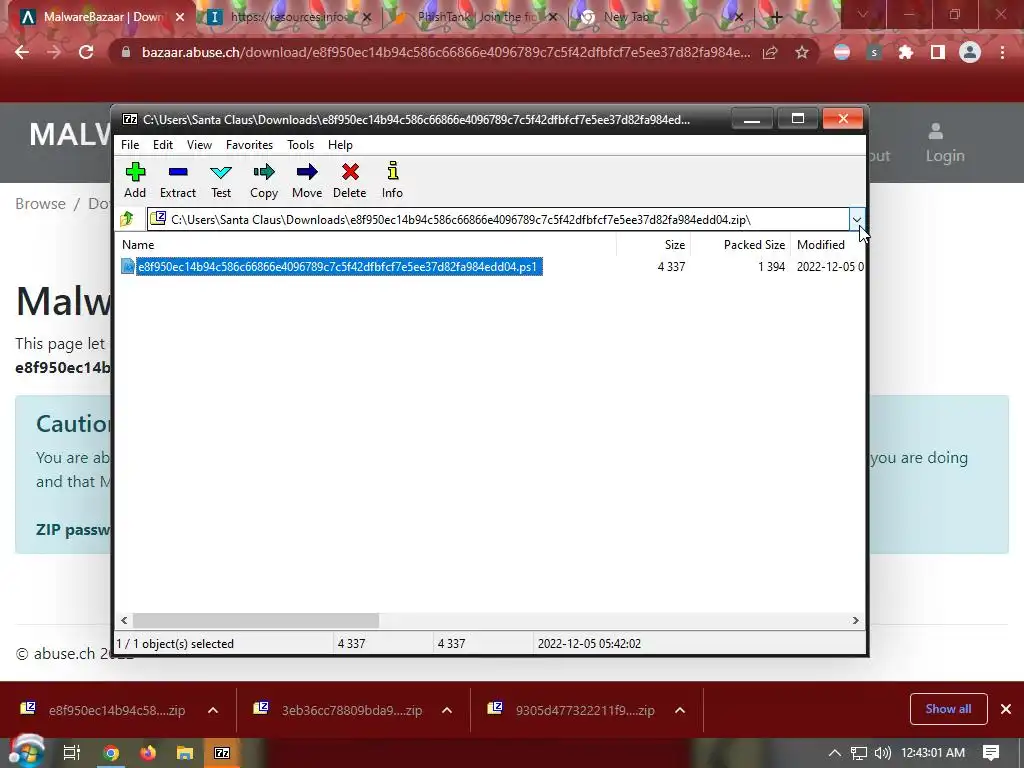Switch to the PhishTank browser tab

(x=477, y=17)
